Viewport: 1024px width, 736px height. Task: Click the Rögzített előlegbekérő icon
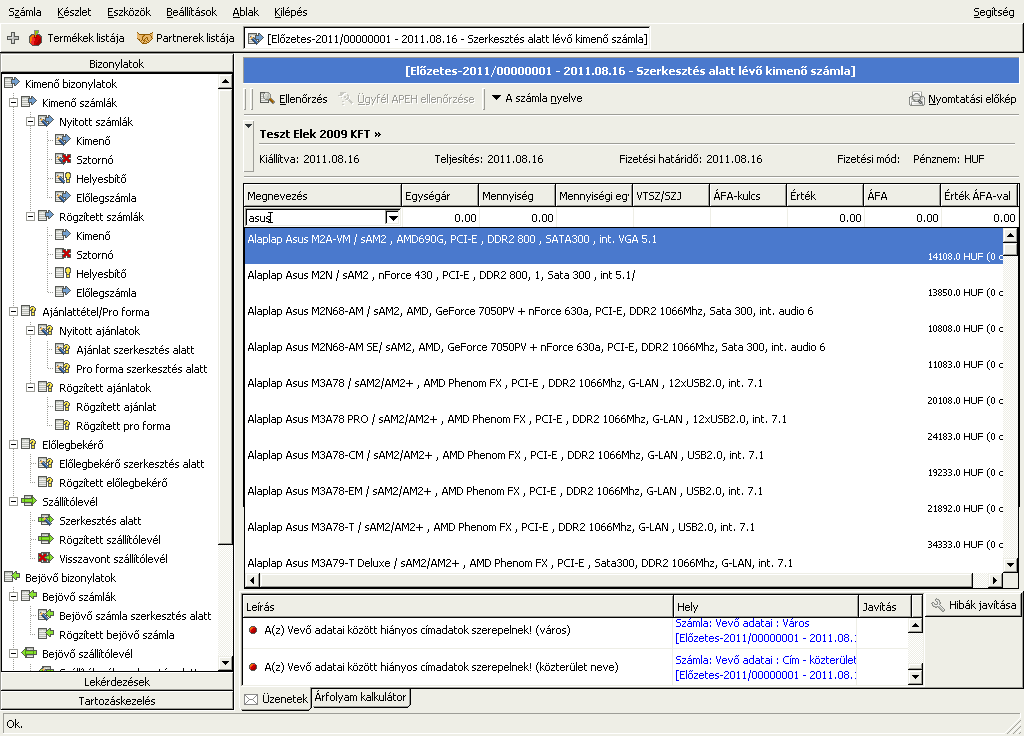coord(46,482)
